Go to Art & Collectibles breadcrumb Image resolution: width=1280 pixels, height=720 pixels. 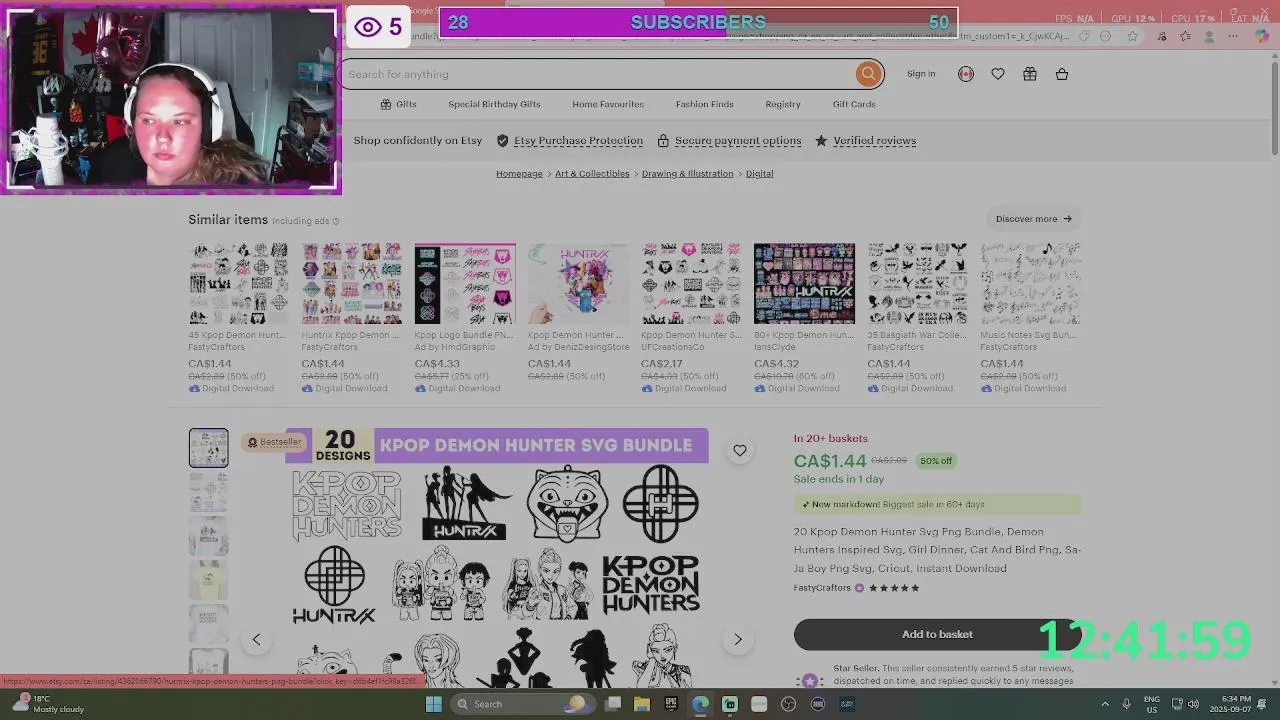(592, 174)
